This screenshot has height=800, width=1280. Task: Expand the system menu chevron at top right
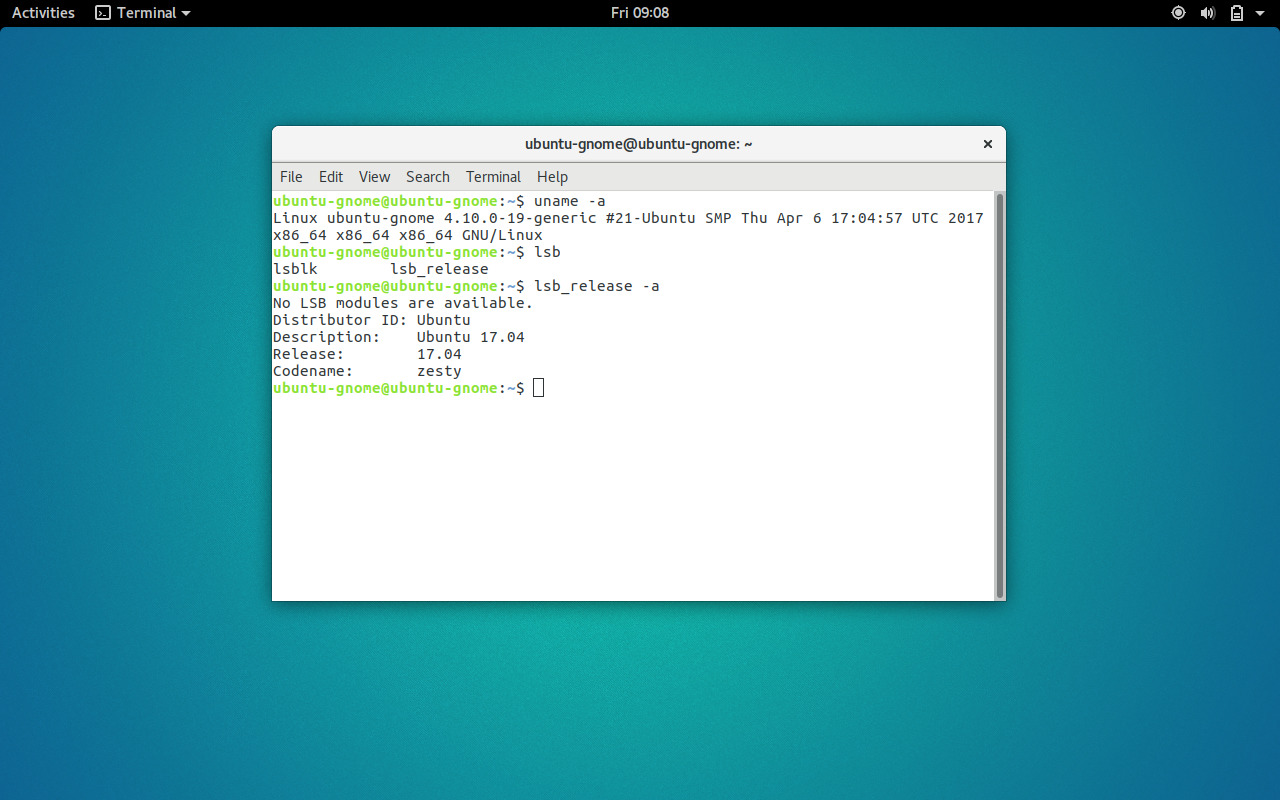pos(1262,13)
